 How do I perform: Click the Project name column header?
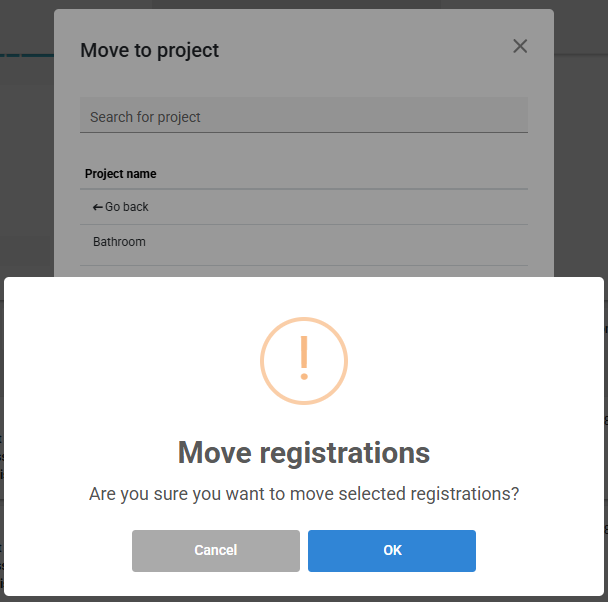[121, 174]
